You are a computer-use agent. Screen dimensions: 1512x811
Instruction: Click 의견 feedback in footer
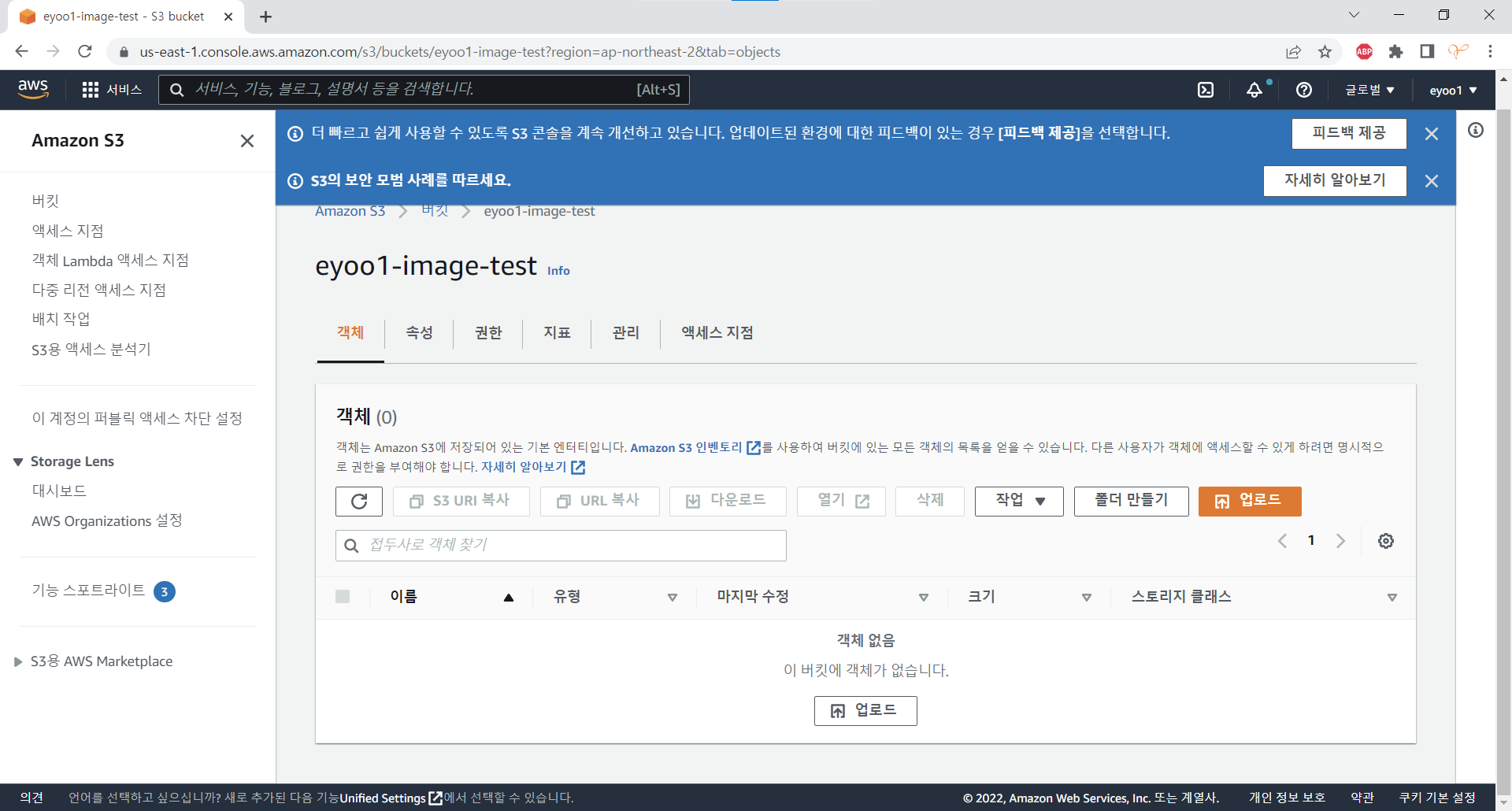pyautogui.click(x=31, y=798)
